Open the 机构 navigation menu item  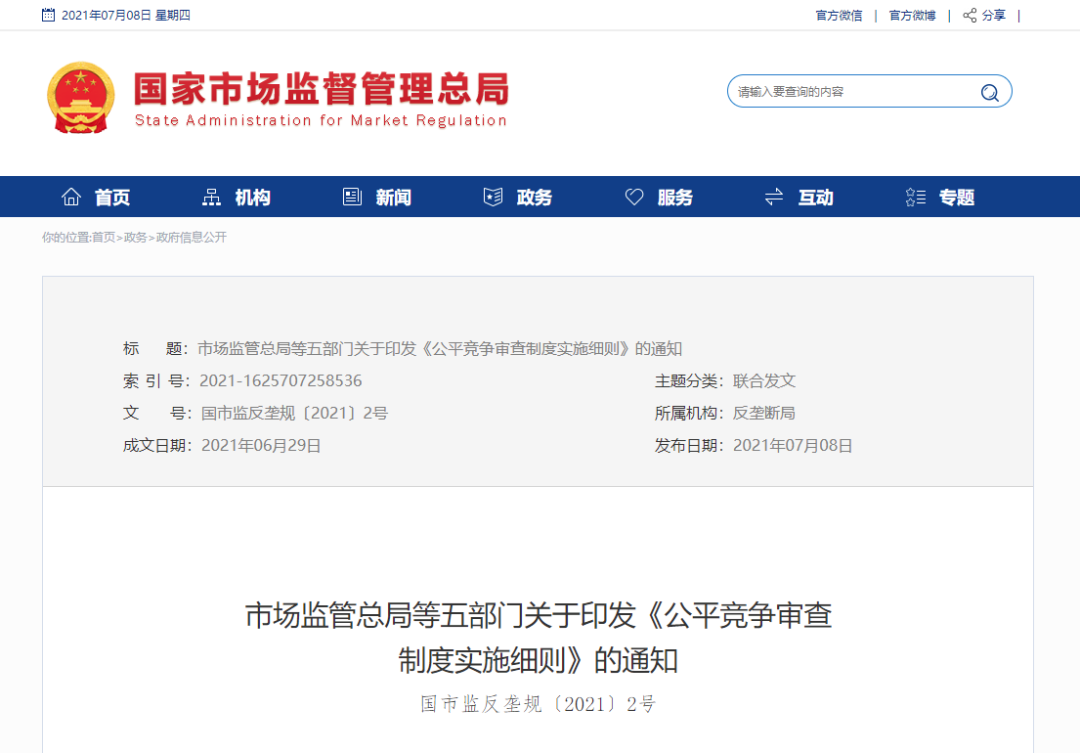pyautogui.click(x=253, y=198)
